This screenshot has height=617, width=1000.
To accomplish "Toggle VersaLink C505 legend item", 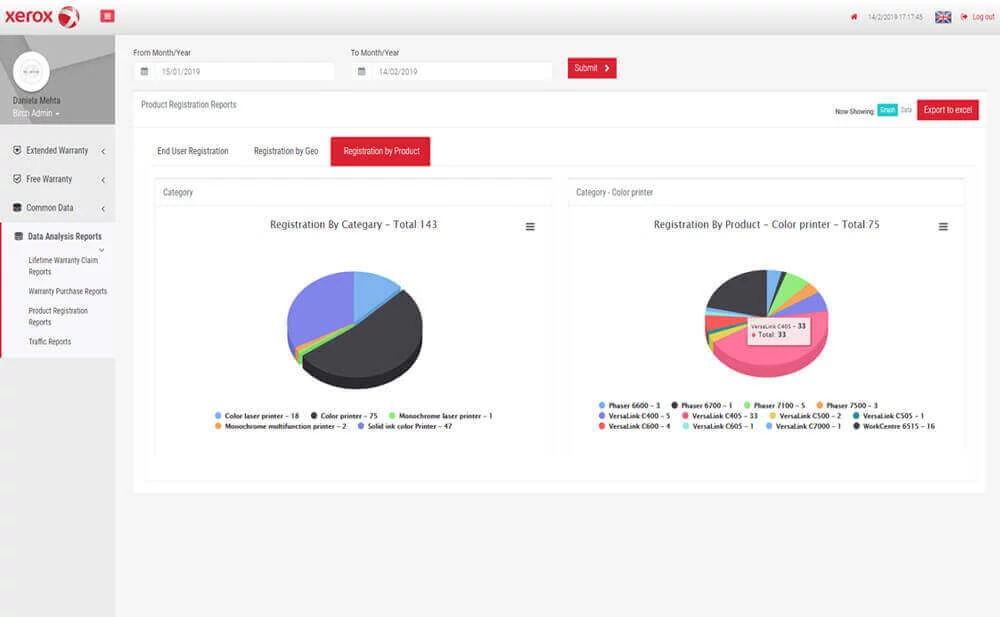I will click(888, 416).
